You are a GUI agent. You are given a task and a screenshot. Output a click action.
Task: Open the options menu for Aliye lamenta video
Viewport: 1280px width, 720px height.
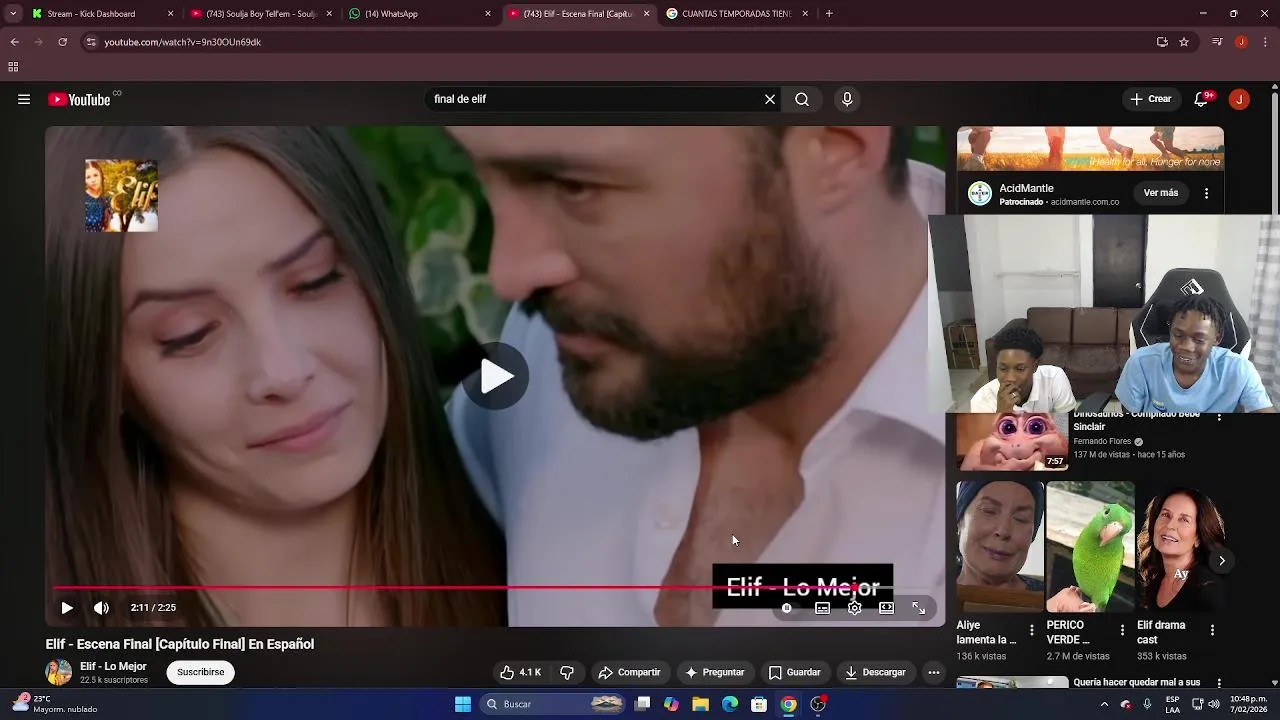(1032, 630)
